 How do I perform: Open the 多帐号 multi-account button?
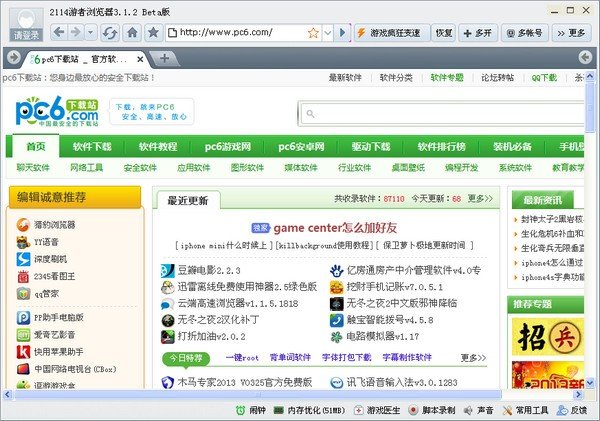pos(525,33)
